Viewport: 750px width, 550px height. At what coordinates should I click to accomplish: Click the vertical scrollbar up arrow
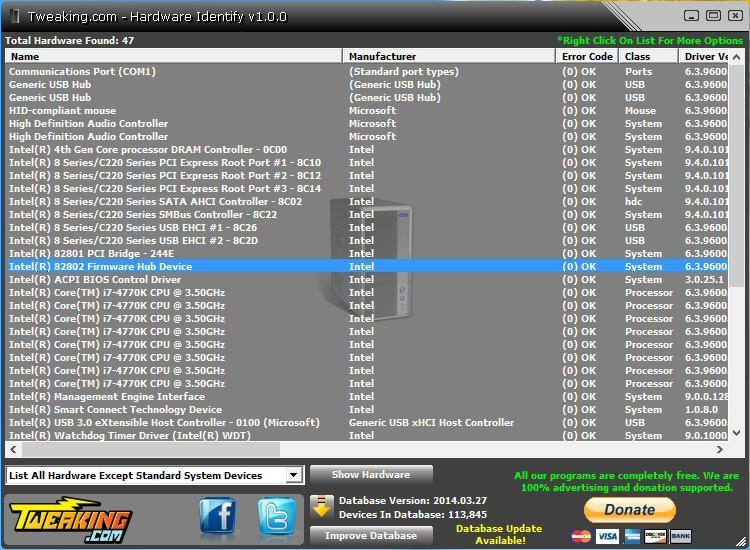pos(737,57)
